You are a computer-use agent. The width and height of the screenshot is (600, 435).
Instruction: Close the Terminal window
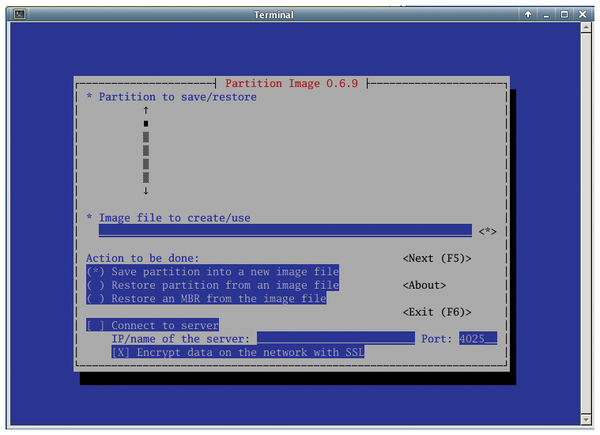pos(582,15)
